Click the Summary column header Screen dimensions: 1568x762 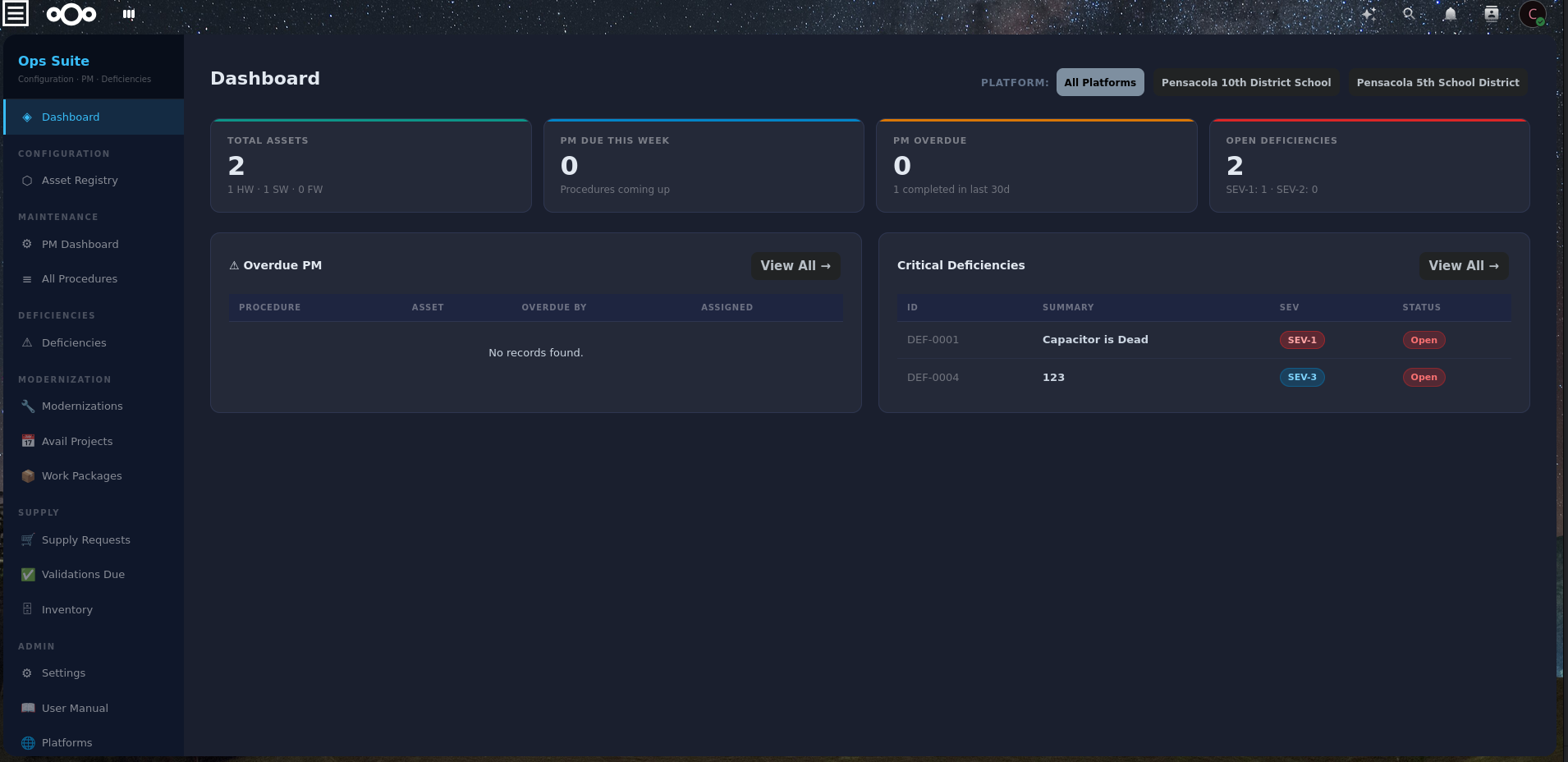coord(1068,307)
